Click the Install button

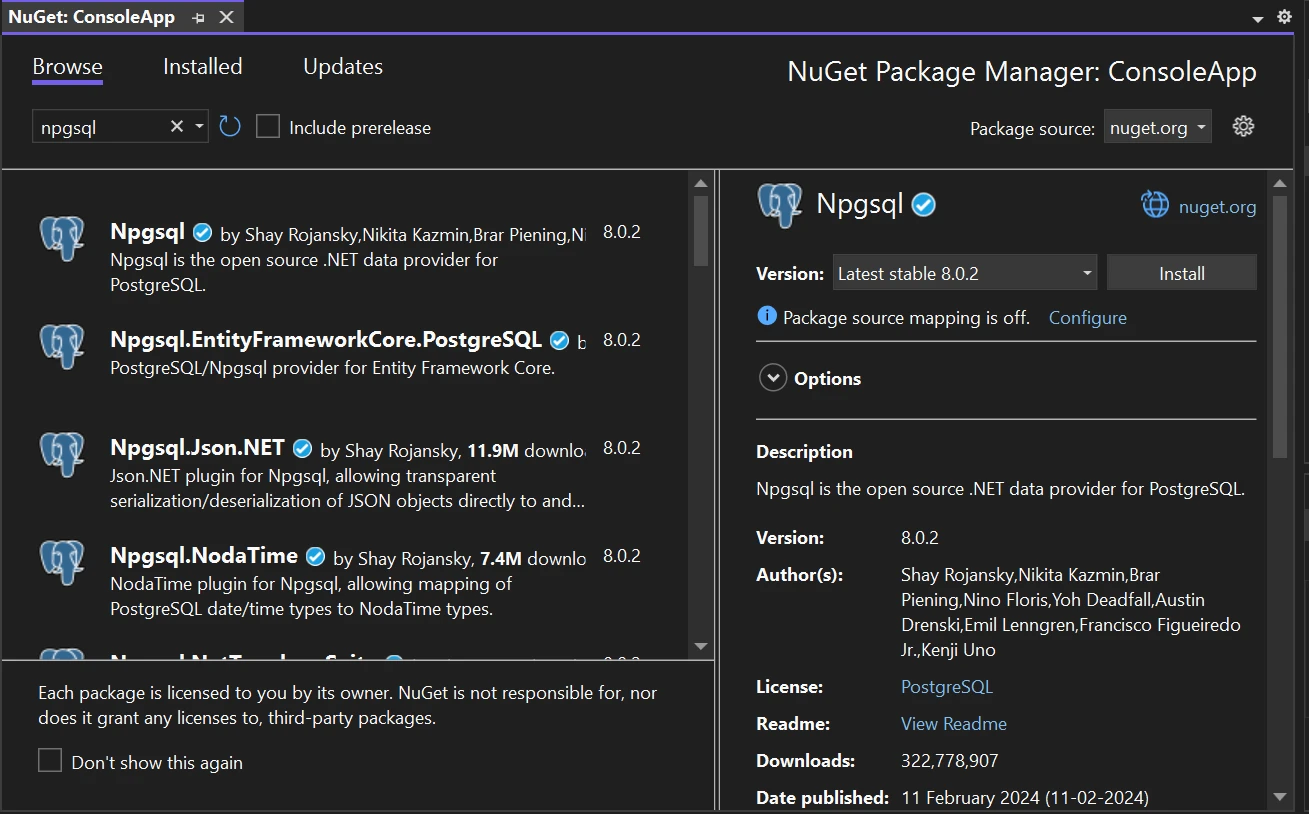(x=1181, y=273)
